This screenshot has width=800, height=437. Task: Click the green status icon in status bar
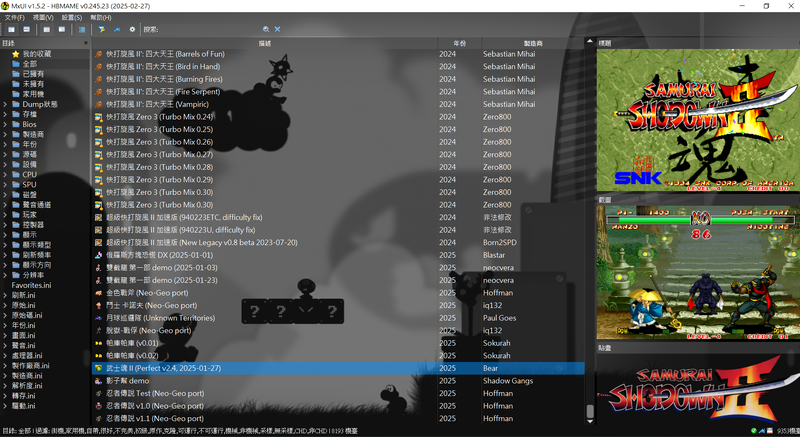pos(754,431)
